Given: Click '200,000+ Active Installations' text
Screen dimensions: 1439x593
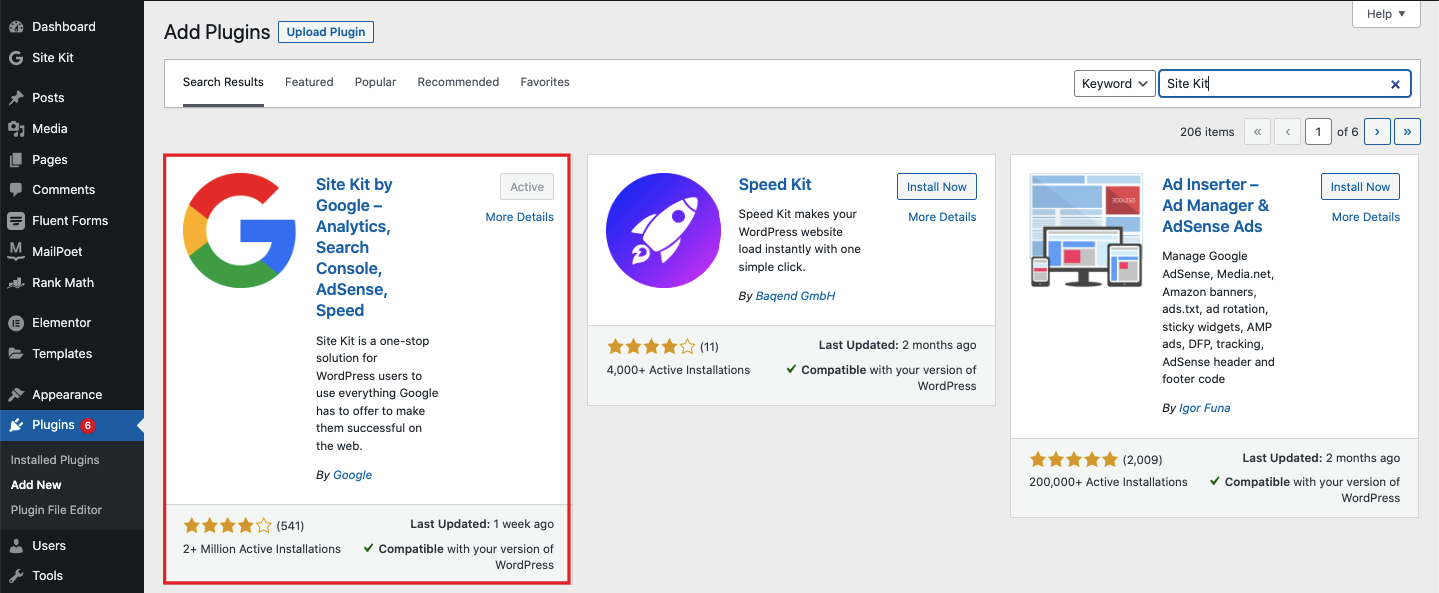Looking at the screenshot, I should [x=1108, y=482].
